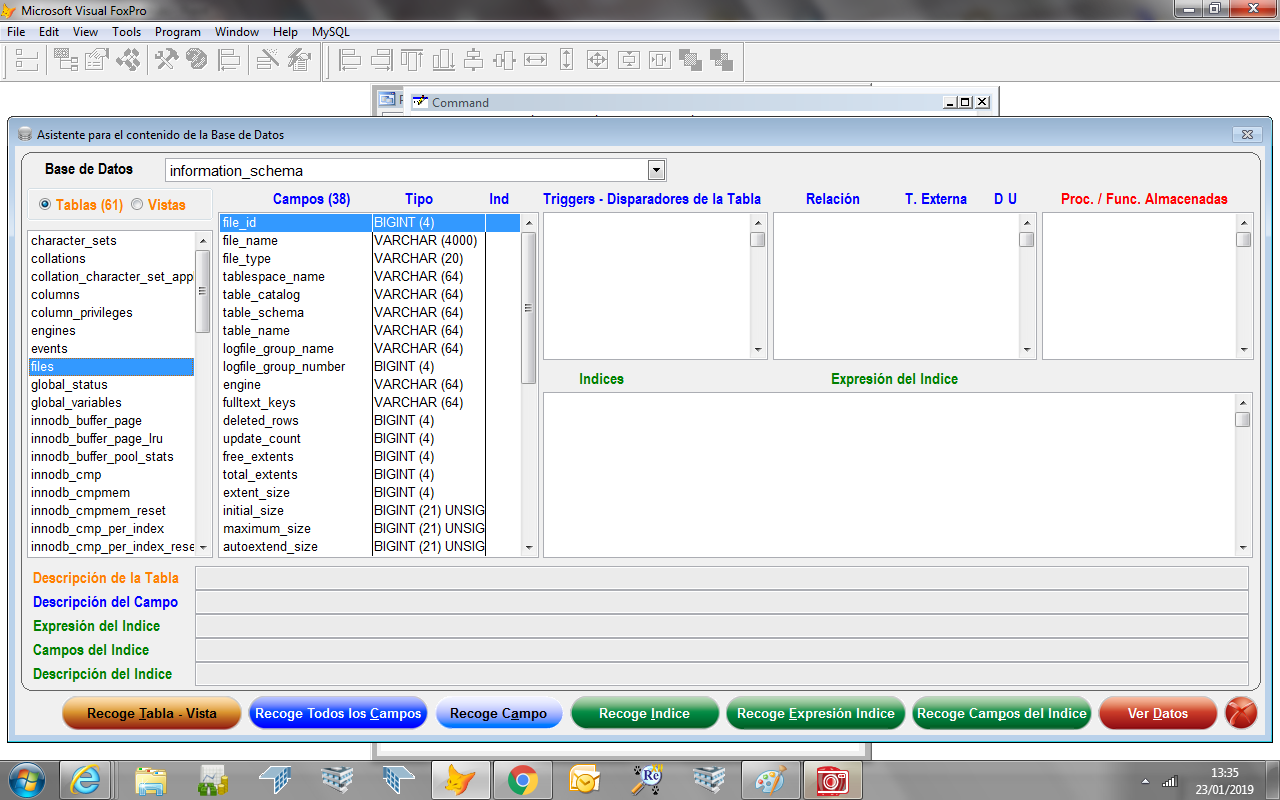Open the Properties Window toolbar icon
This screenshot has width=1280, height=800.
point(97,60)
